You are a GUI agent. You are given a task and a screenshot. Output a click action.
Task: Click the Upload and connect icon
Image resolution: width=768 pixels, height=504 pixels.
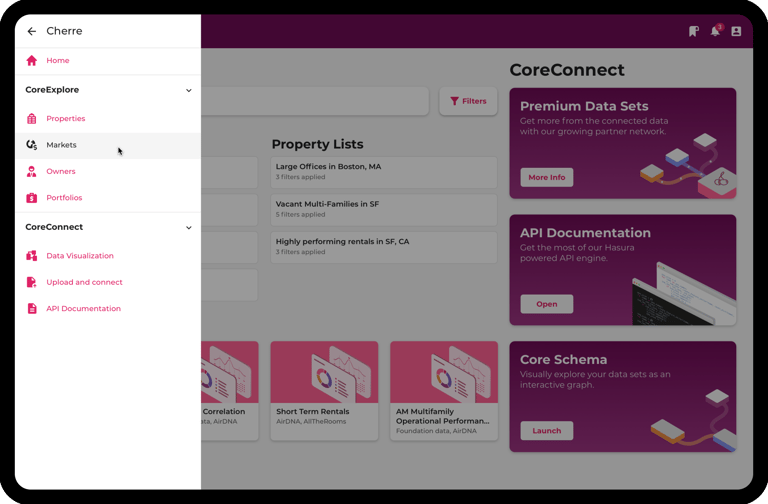click(32, 283)
